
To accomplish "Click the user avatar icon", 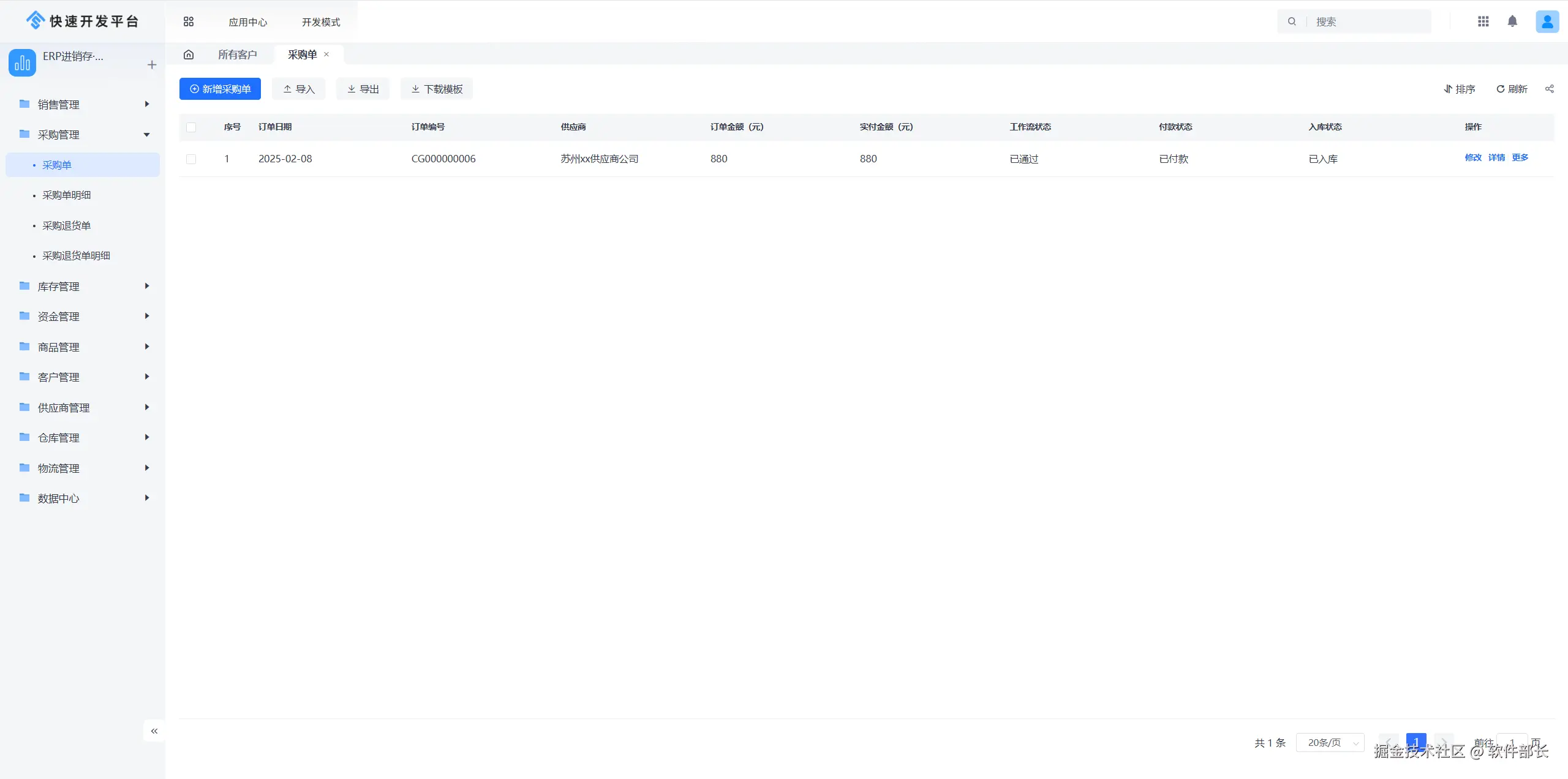I will coord(1547,21).
